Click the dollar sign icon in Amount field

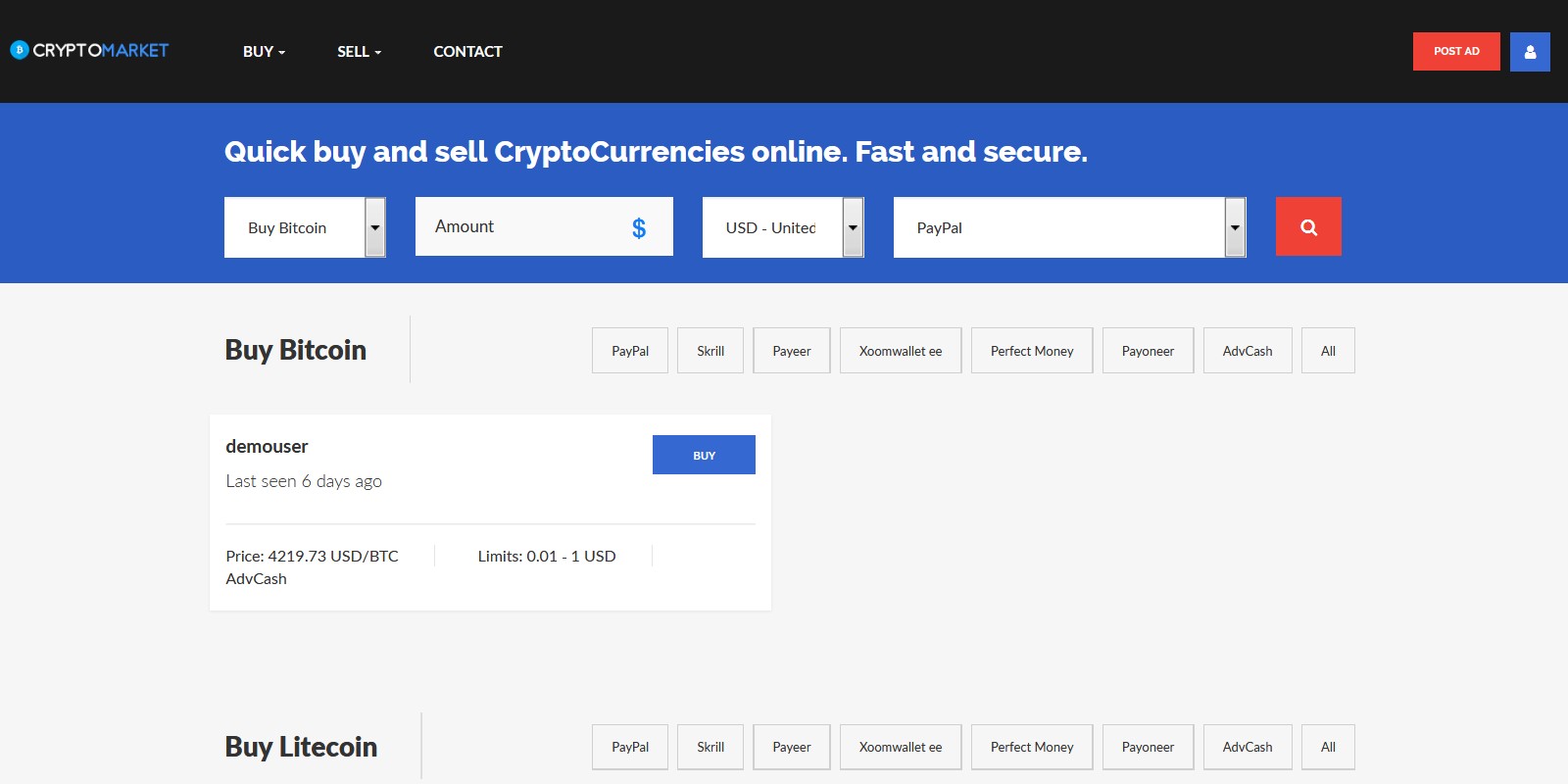click(639, 228)
